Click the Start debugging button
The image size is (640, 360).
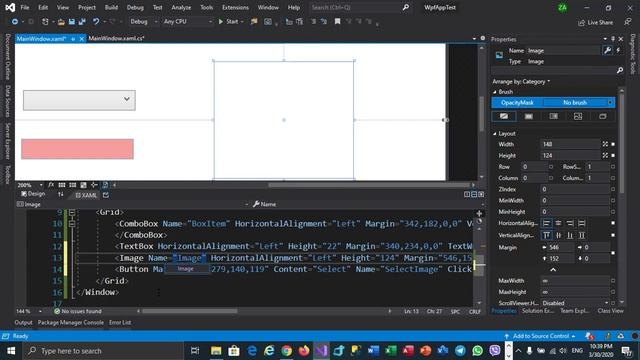pos(231,22)
